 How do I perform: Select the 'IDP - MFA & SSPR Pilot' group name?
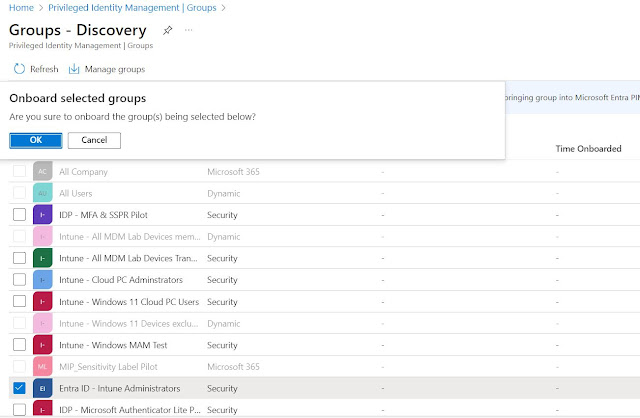point(103,215)
